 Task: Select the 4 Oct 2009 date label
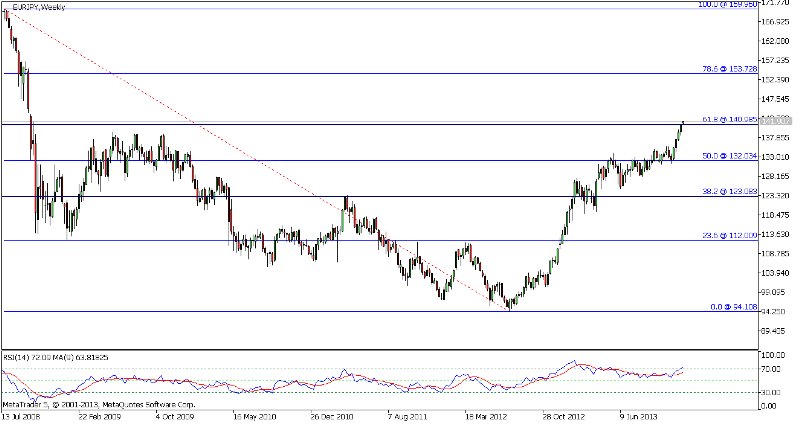(x=180, y=415)
